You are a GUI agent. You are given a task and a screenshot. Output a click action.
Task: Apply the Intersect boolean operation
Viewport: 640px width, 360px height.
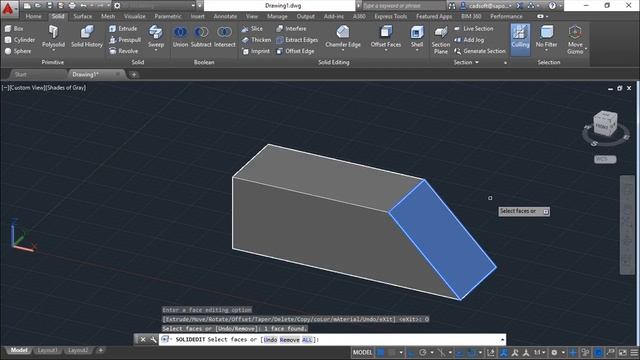coord(224,36)
